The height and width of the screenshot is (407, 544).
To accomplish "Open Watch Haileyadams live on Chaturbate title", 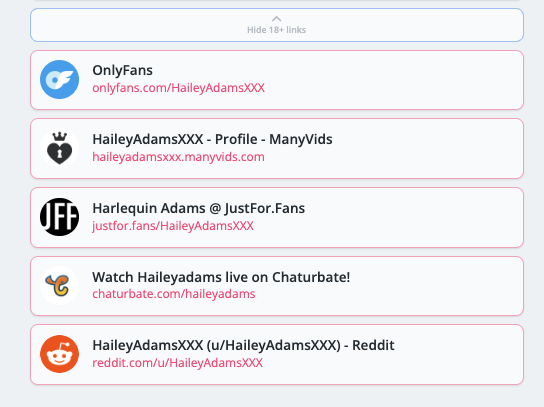I will point(221,277).
